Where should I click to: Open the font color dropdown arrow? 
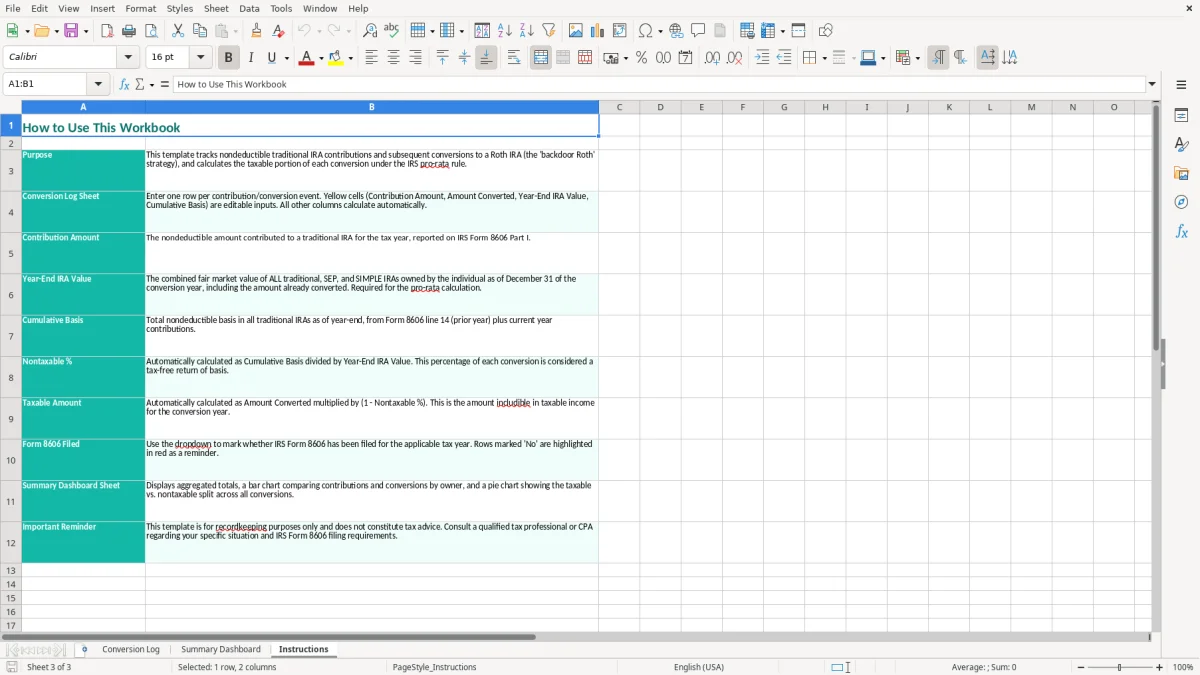coord(320,58)
